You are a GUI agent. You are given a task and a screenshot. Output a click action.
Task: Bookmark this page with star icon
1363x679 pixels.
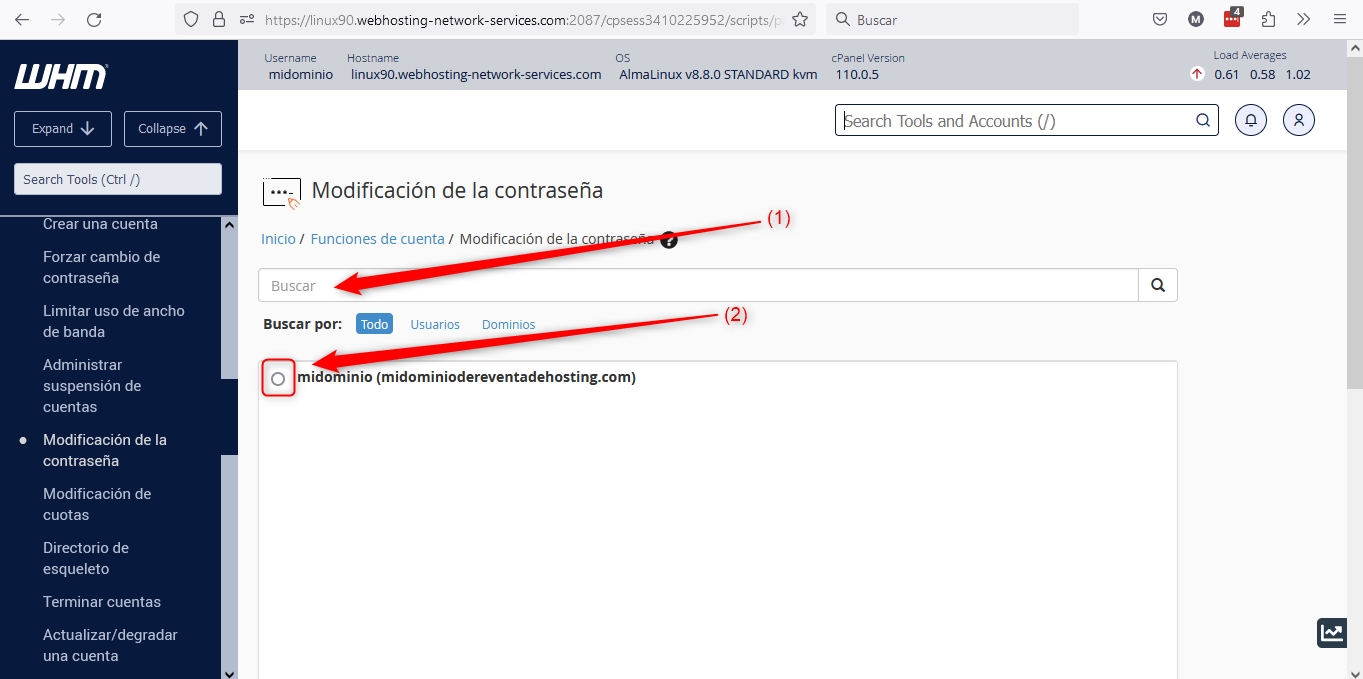tap(799, 19)
